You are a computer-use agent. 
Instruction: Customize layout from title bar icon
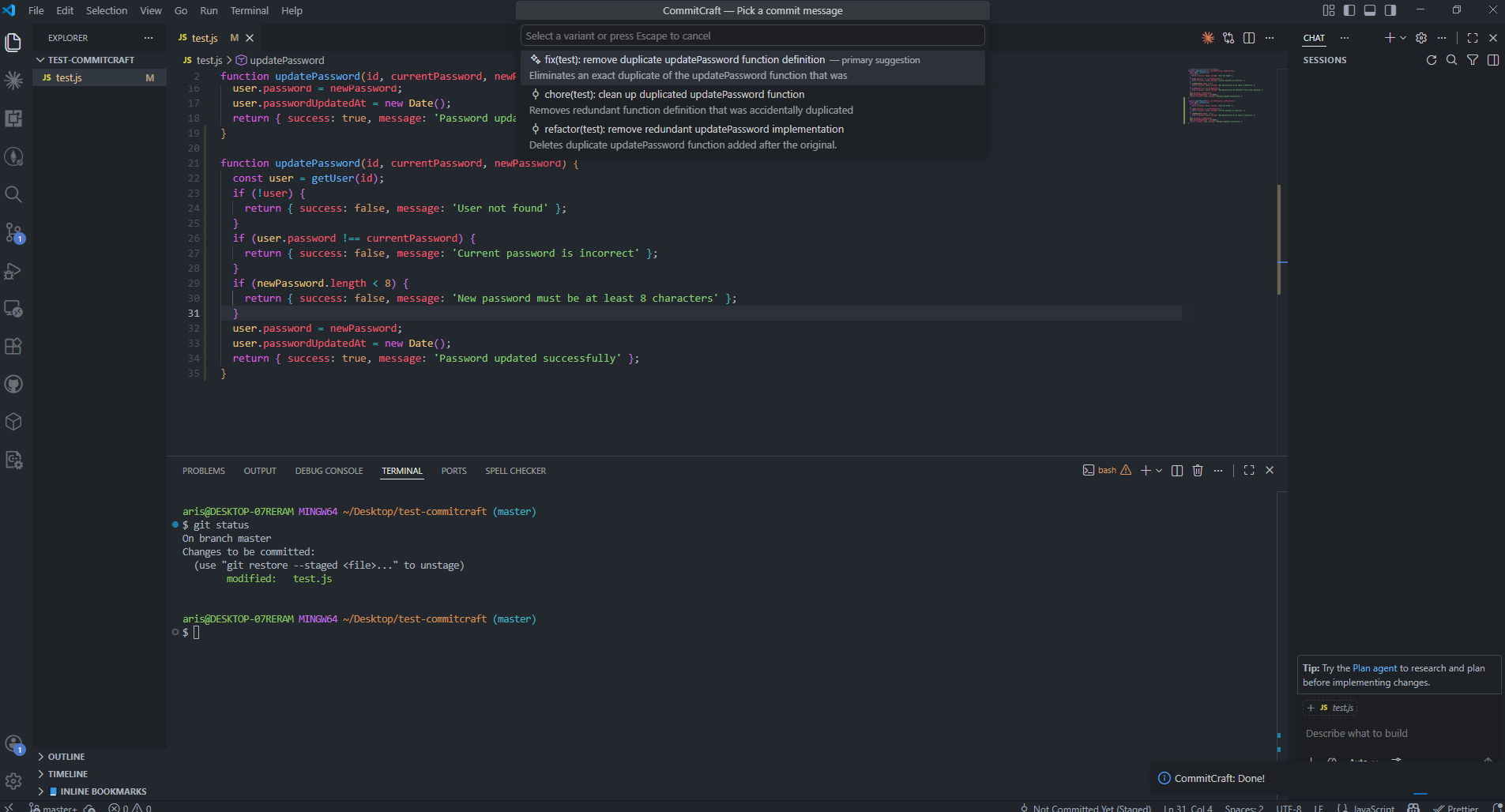point(1329,10)
